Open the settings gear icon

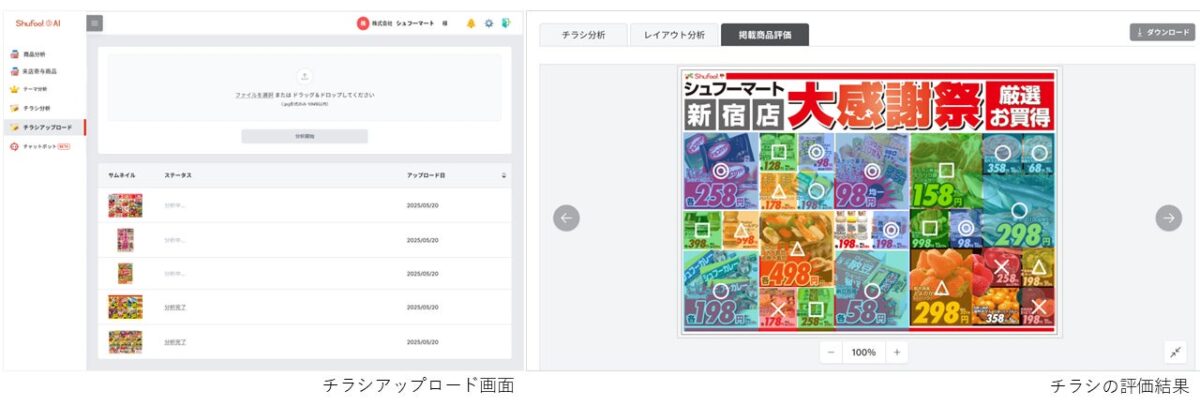pyautogui.click(x=489, y=23)
